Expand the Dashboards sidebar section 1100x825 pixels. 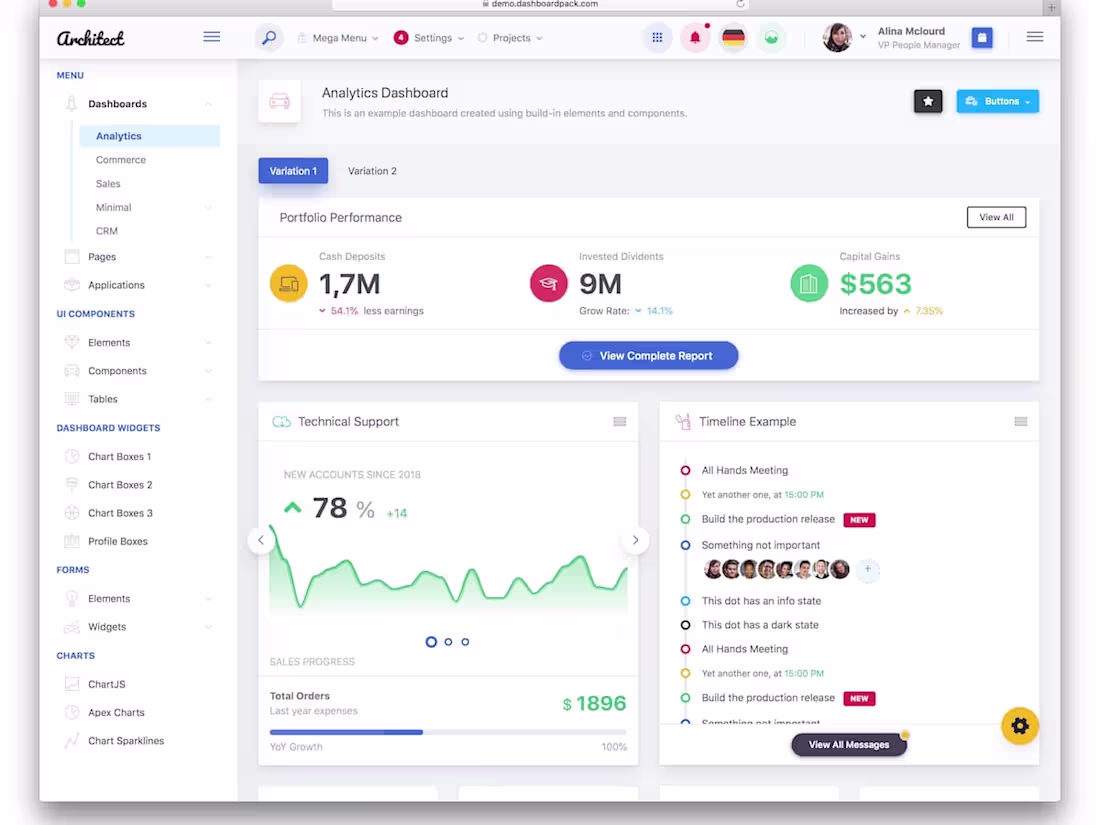(119, 103)
